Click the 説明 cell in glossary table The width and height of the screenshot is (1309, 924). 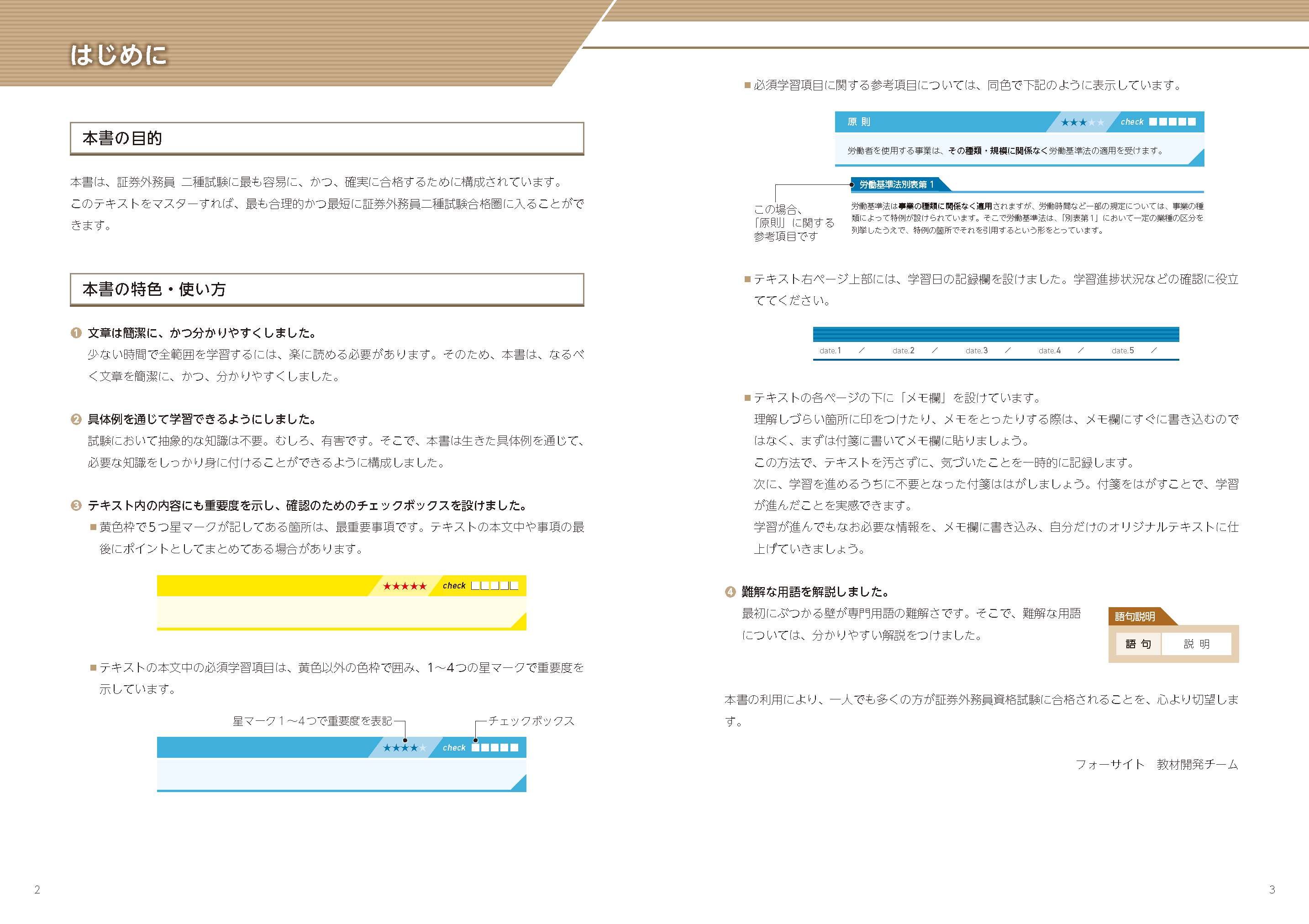[1196, 644]
